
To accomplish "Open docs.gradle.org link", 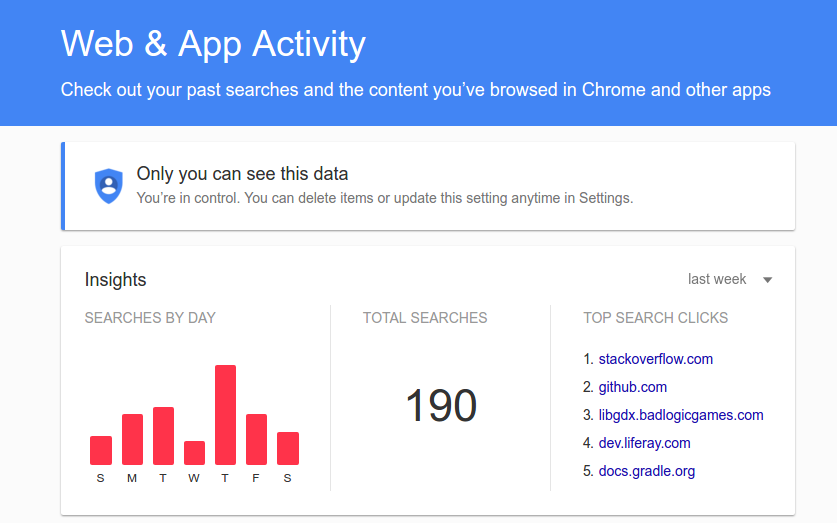I will [646, 471].
